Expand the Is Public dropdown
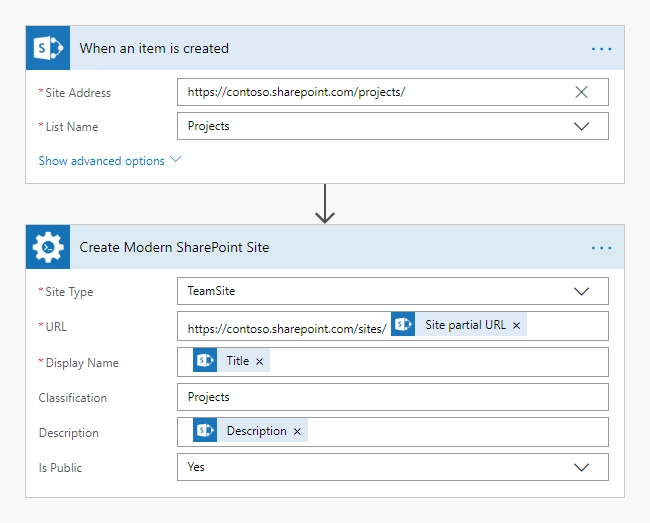 tap(581, 467)
